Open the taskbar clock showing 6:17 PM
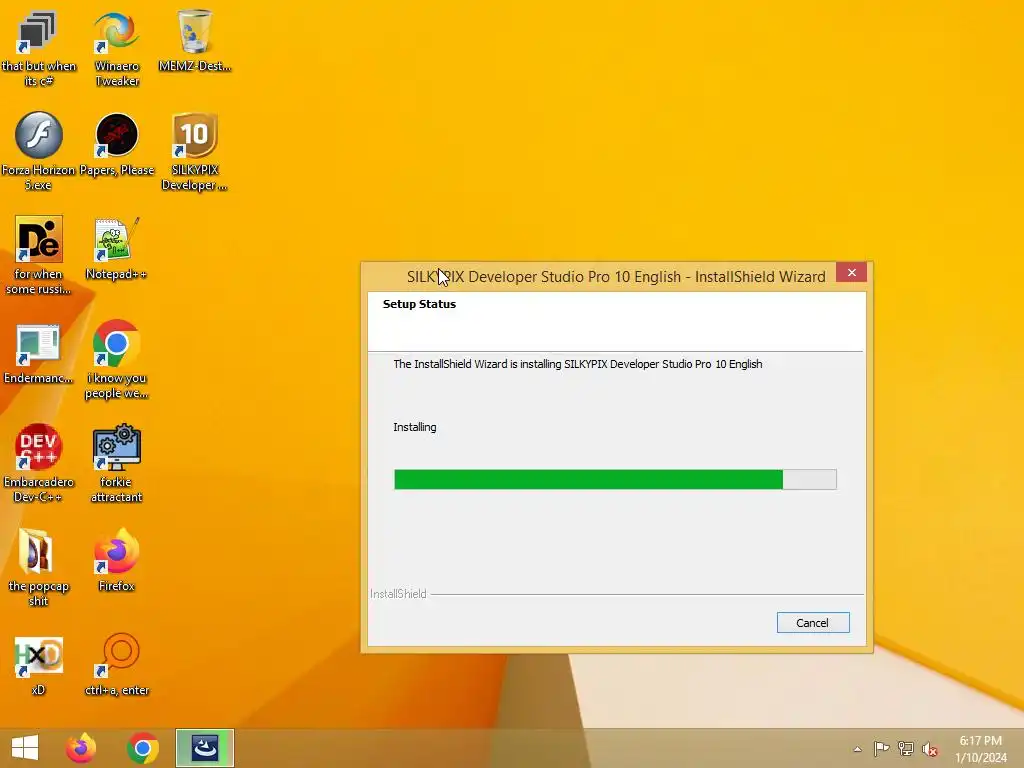Image resolution: width=1024 pixels, height=768 pixels. click(981, 749)
